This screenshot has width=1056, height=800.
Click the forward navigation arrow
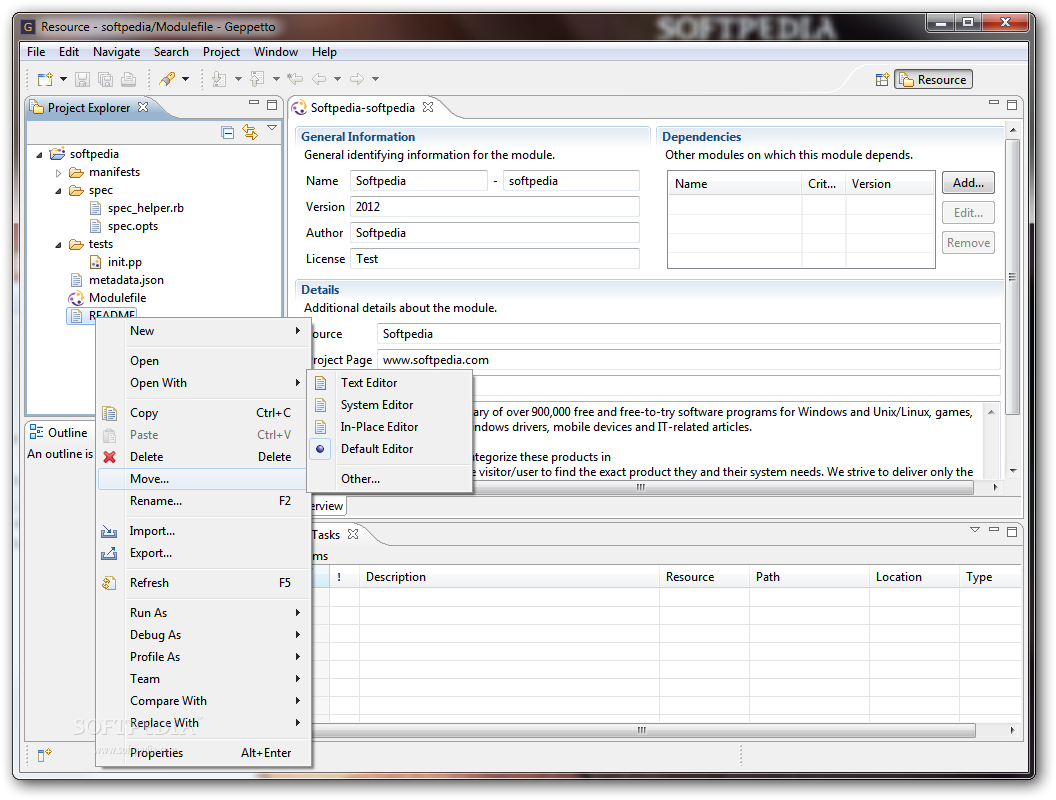(x=357, y=79)
